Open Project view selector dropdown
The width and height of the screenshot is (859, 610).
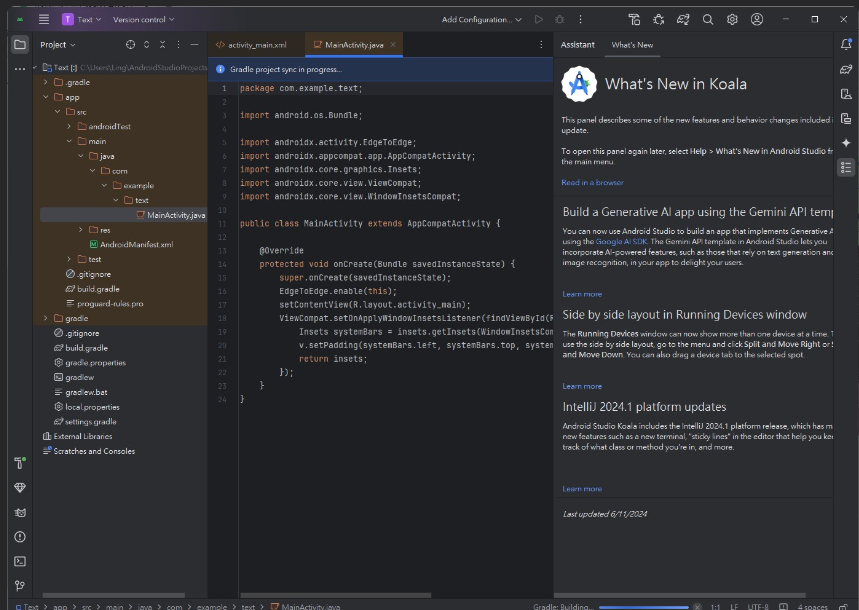[58, 44]
